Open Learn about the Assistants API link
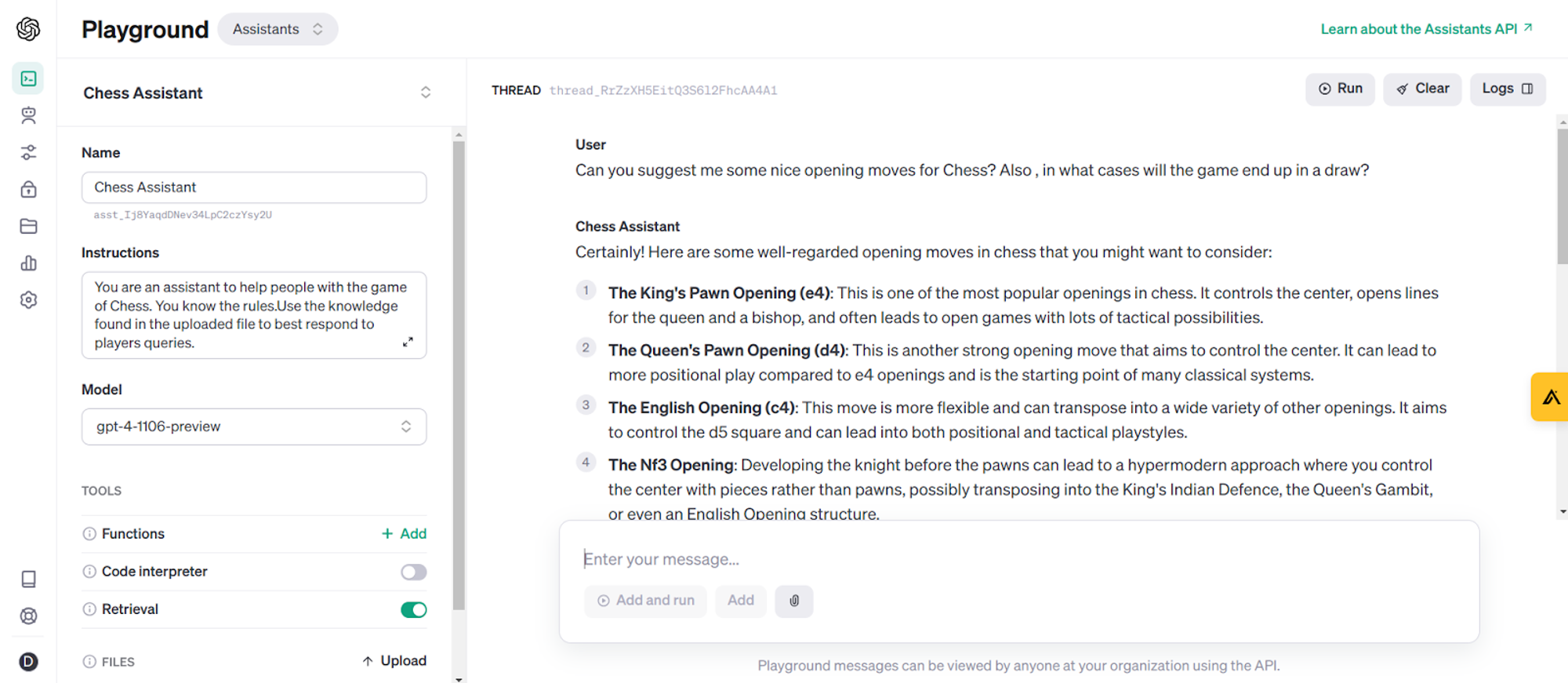The image size is (1568, 683). click(1426, 29)
